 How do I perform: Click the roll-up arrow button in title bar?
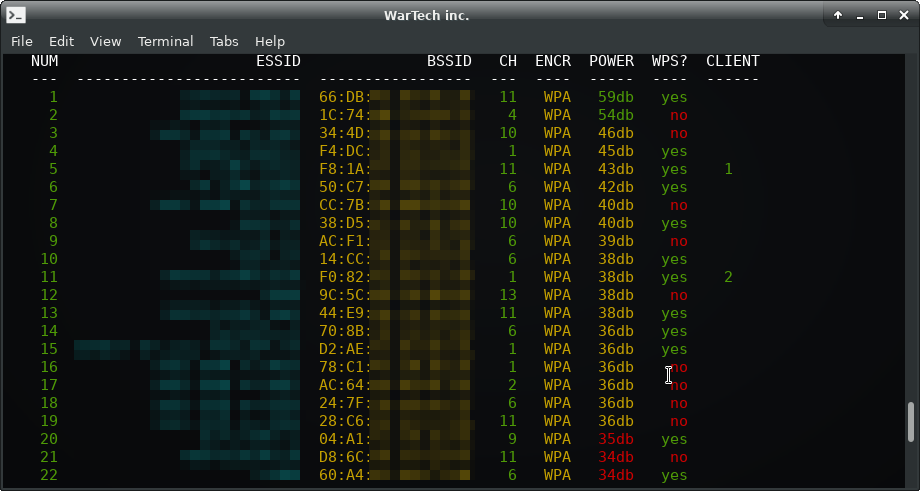[x=837, y=15]
